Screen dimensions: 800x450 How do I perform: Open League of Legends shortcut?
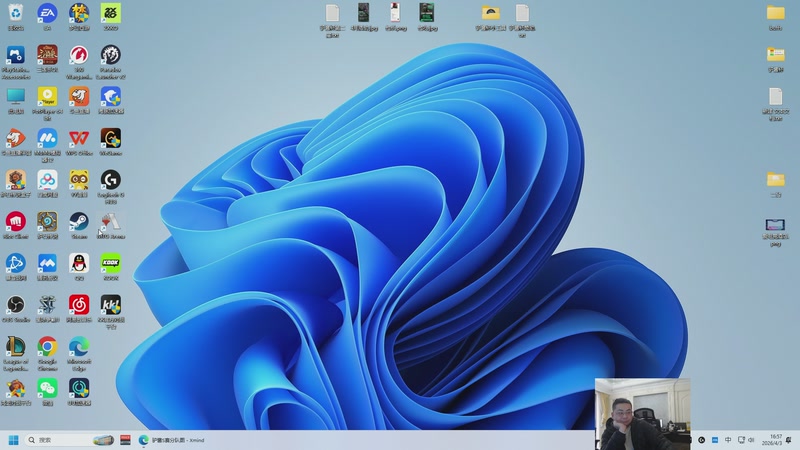point(16,347)
